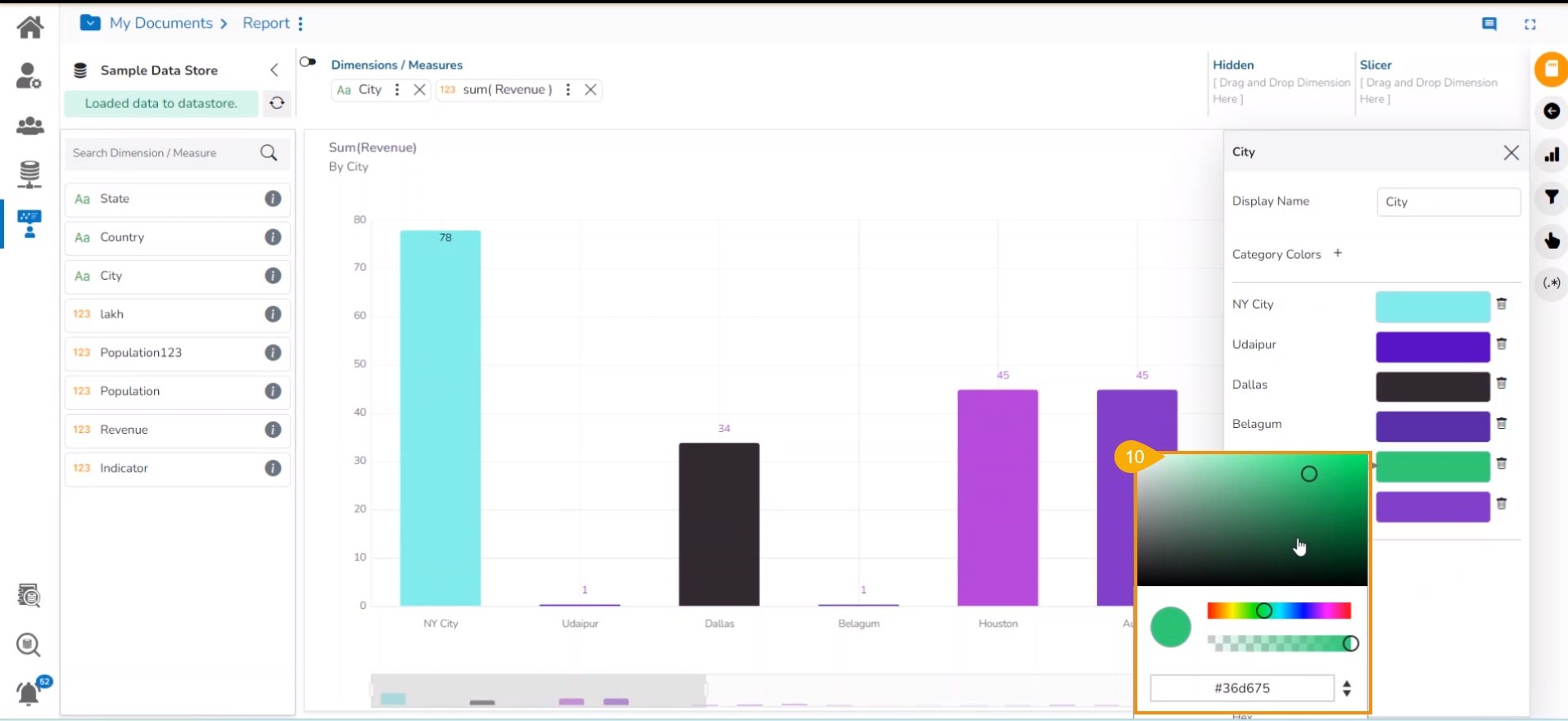The height and width of the screenshot is (721, 1568).
Task: Delete the Udaipur category color
Action: [1502, 344]
